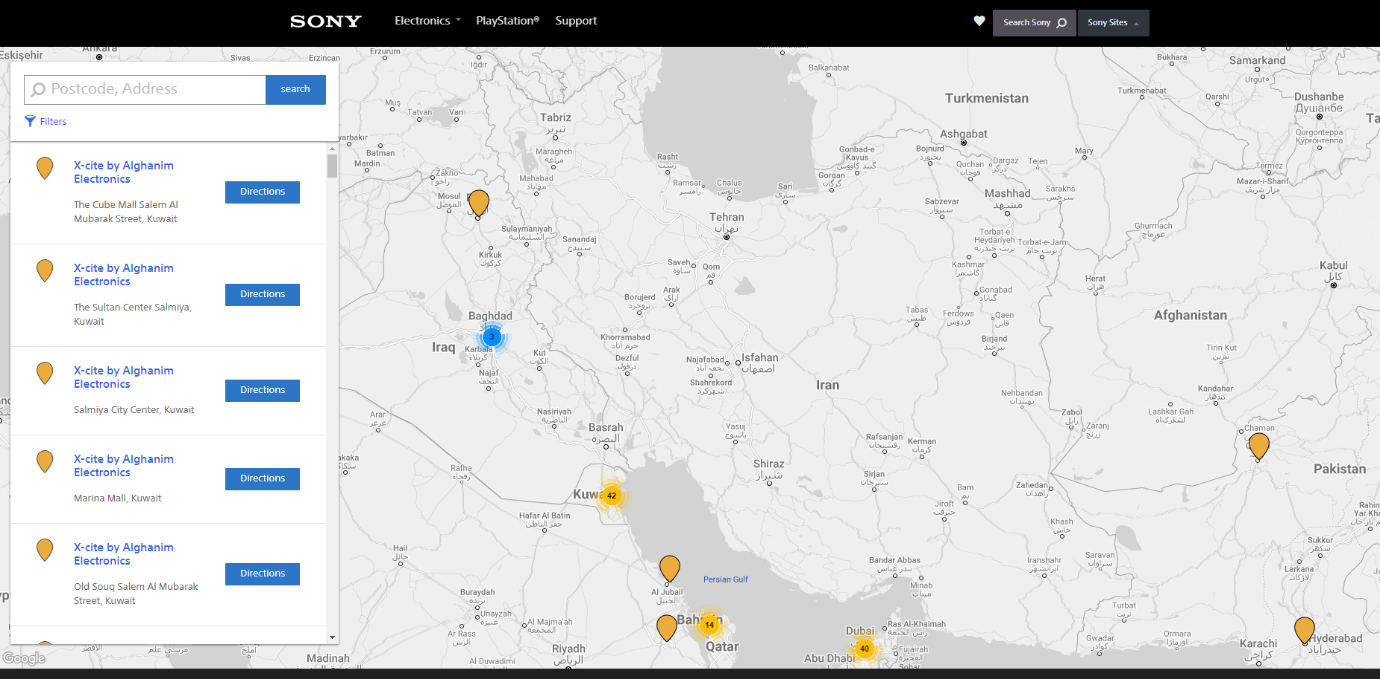
Task: Click the Sony logo
Action: pos(326,21)
